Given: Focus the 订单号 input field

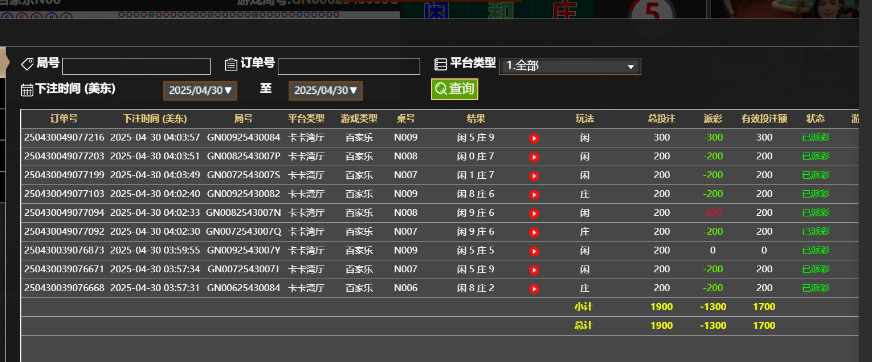Looking at the screenshot, I should click(x=349, y=67).
